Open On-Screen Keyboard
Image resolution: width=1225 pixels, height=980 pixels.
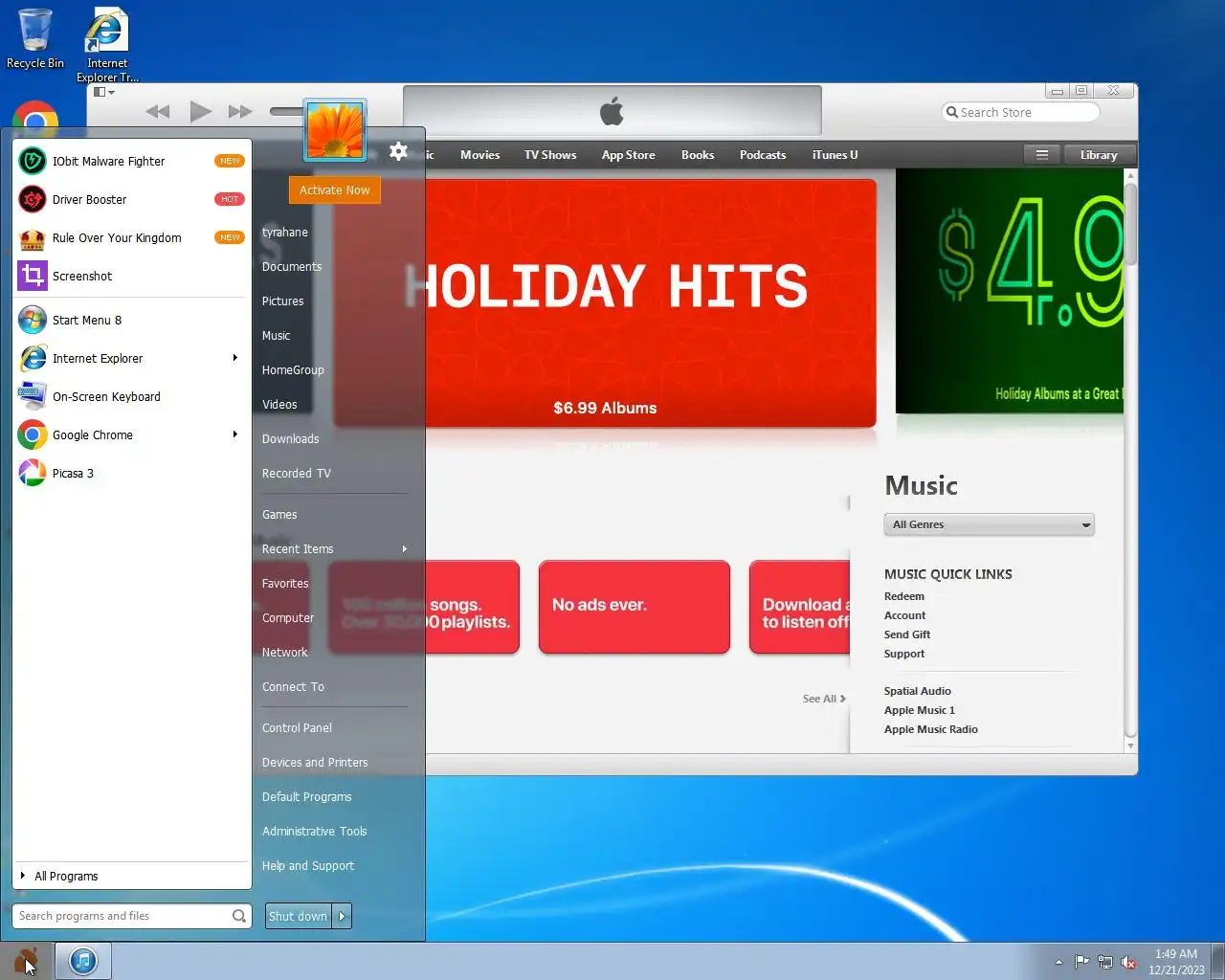tap(132, 396)
